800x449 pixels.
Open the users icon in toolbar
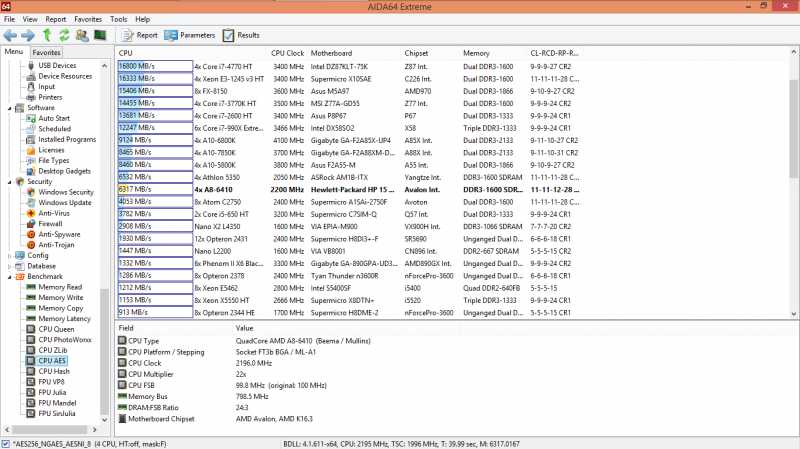tap(82, 35)
